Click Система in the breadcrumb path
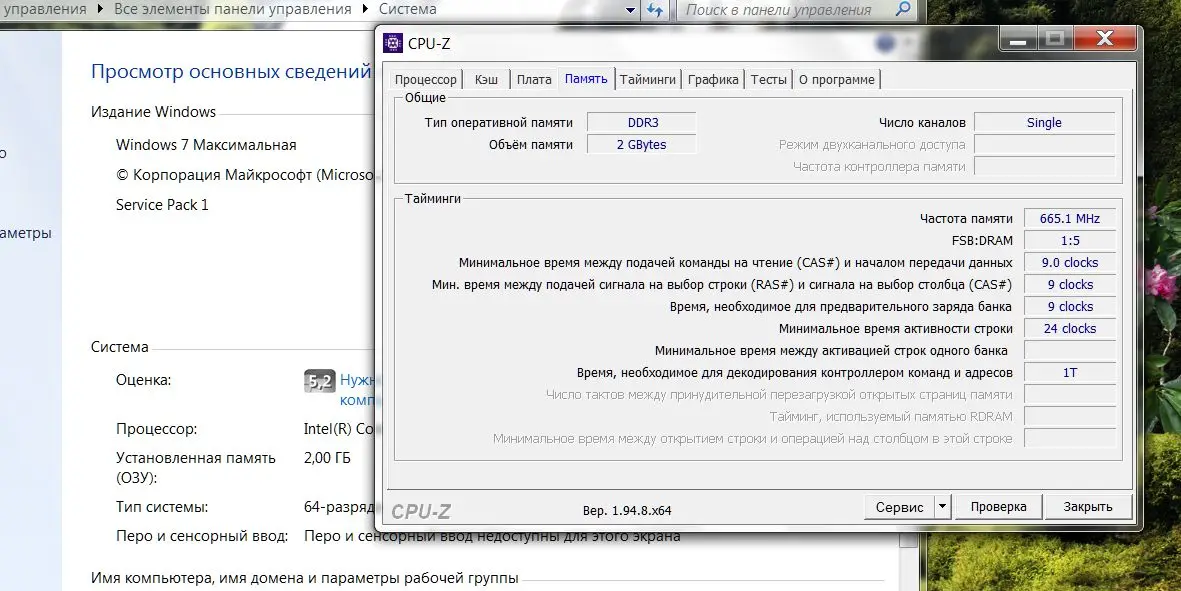Screen dimensions: 1181x591 click(x=407, y=10)
